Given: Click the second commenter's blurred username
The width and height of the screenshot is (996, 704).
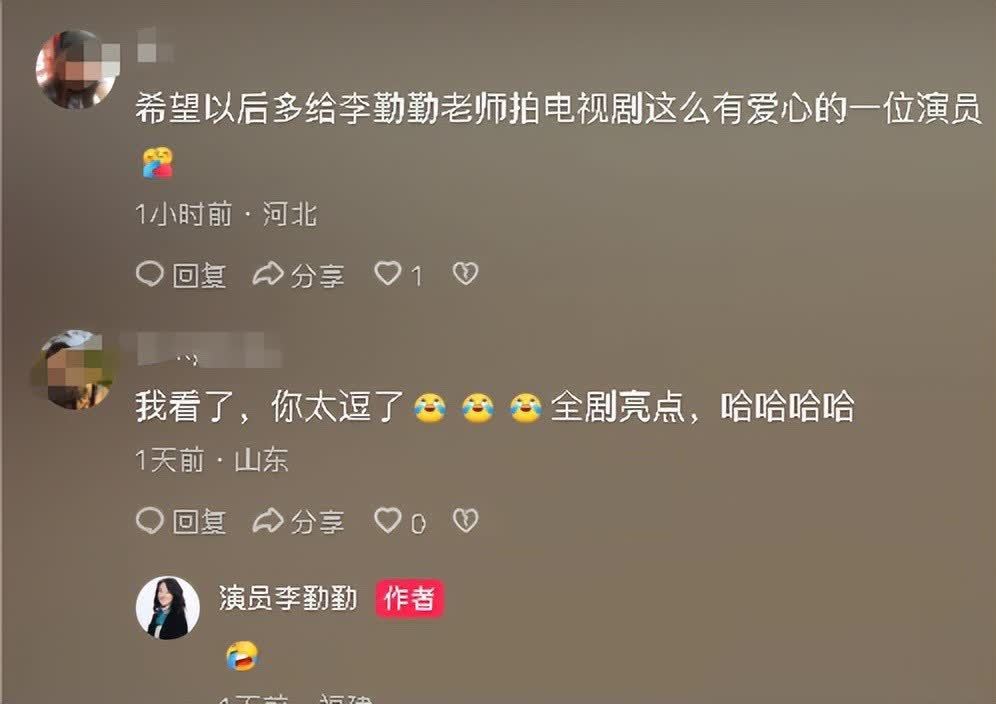Looking at the screenshot, I should tap(208, 349).
